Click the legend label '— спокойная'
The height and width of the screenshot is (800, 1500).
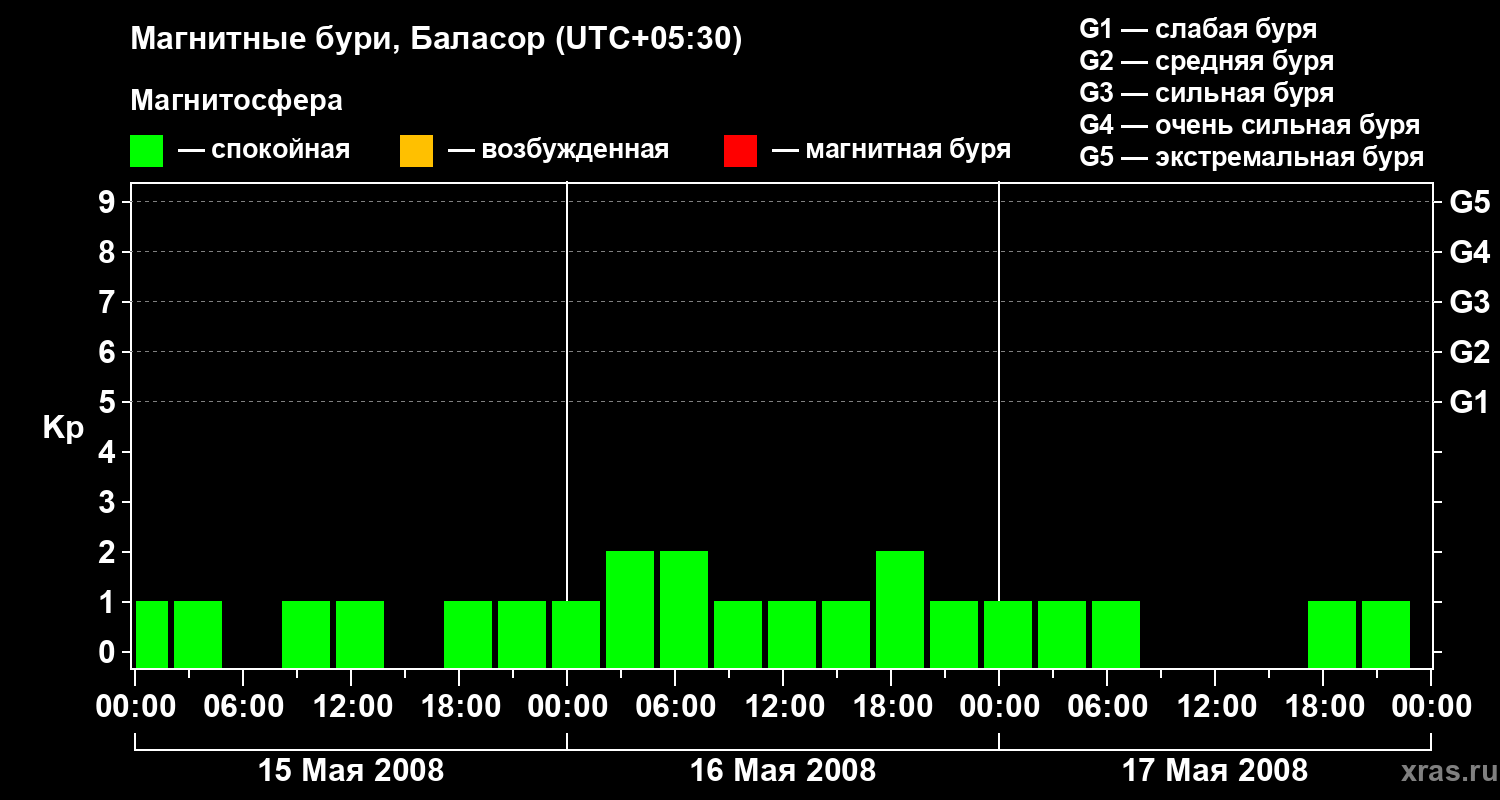pos(264,150)
